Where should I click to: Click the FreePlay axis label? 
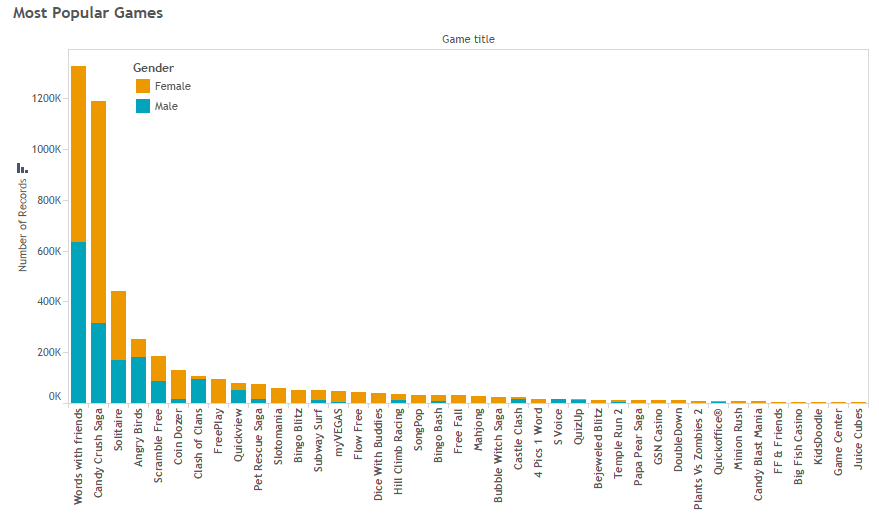[x=218, y=431]
